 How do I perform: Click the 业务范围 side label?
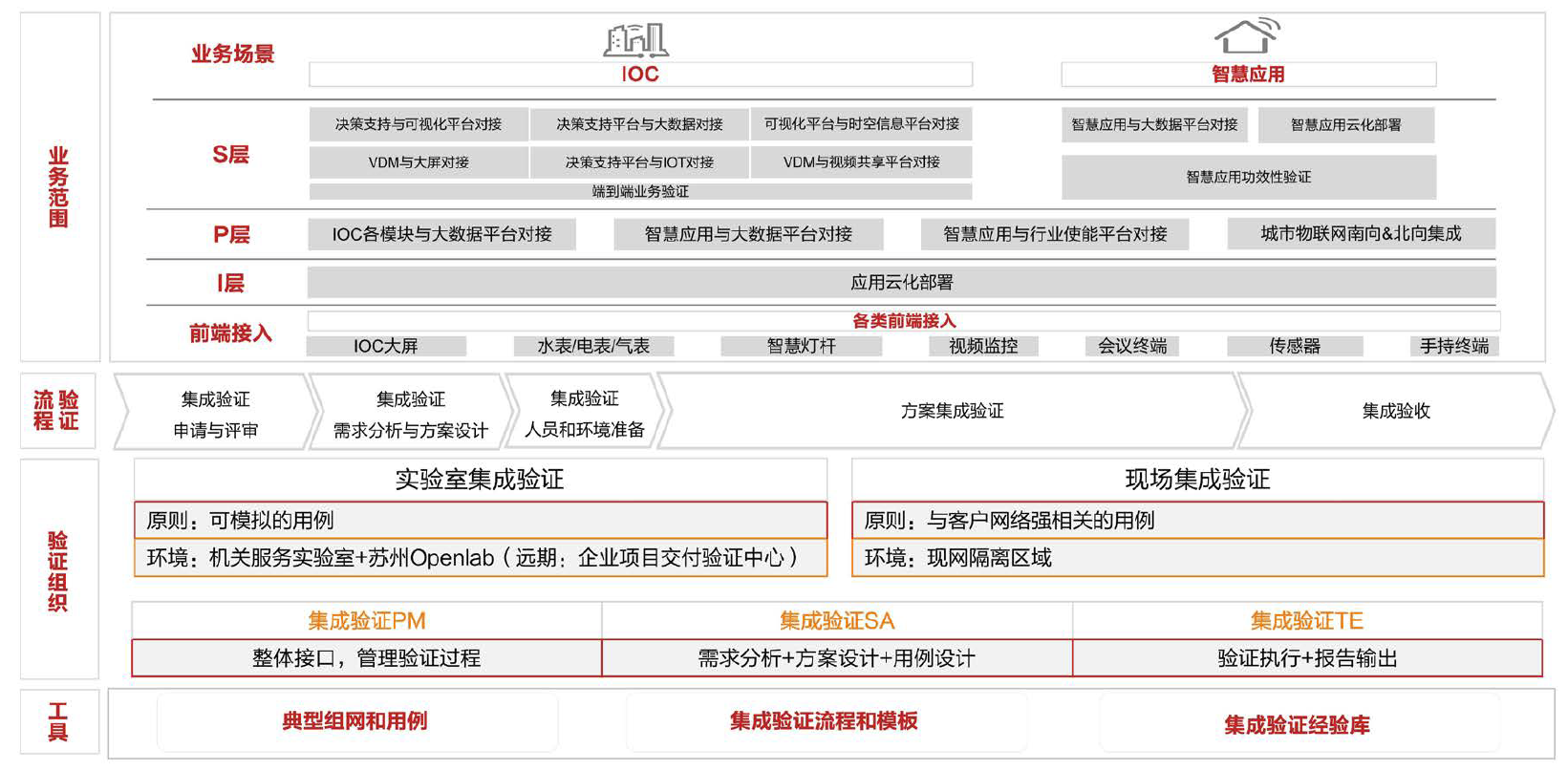pos(58,187)
